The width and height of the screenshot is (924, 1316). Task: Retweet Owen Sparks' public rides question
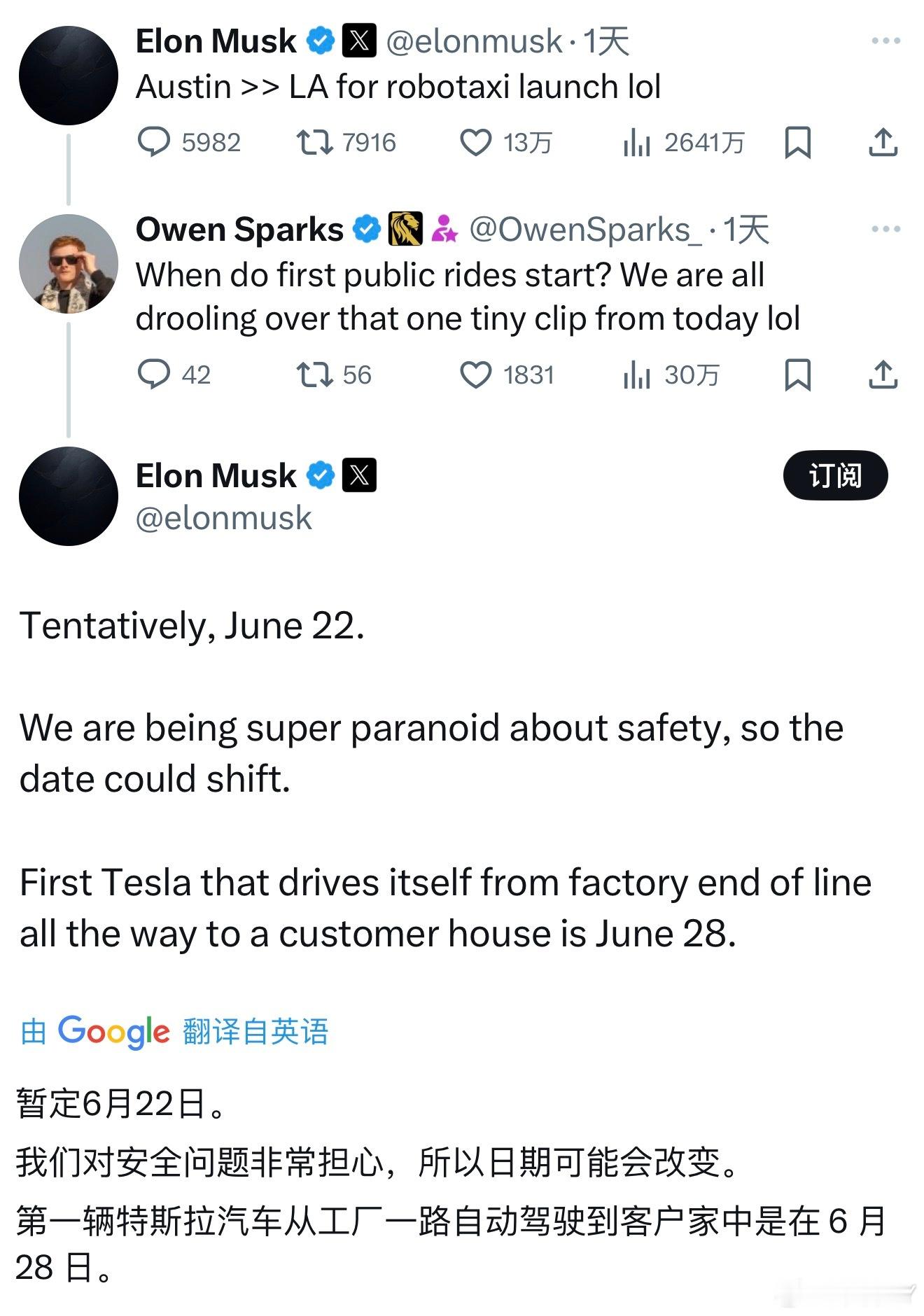333,374
